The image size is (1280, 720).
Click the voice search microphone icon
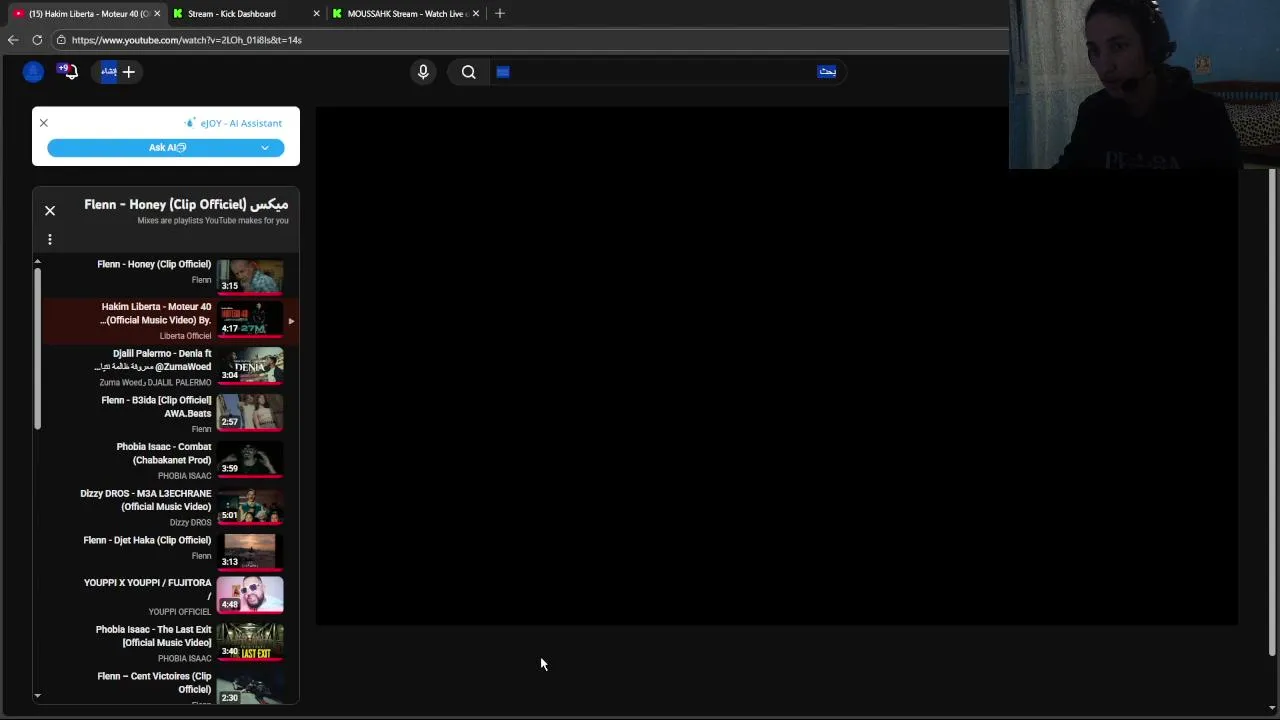click(423, 72)
